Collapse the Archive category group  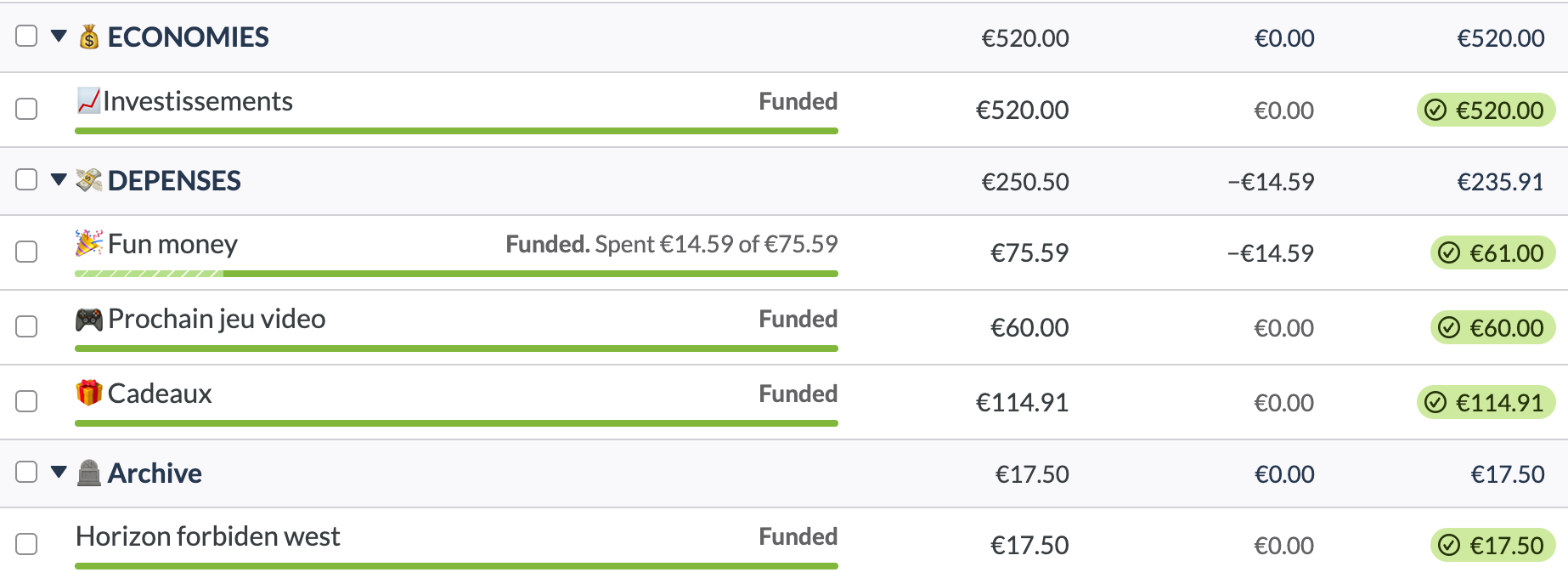(59, 473)
